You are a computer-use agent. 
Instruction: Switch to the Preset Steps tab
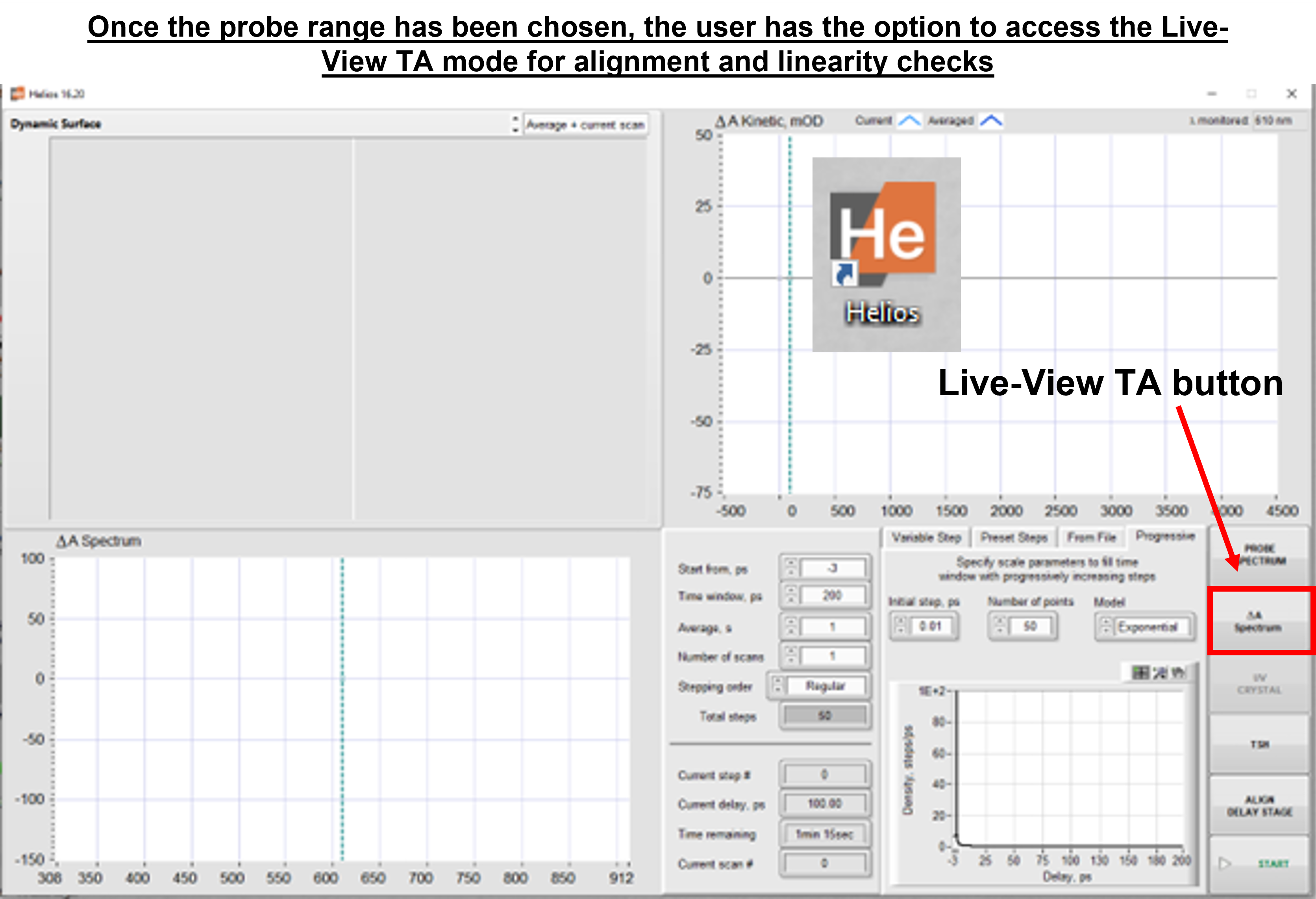(1014, 537)
